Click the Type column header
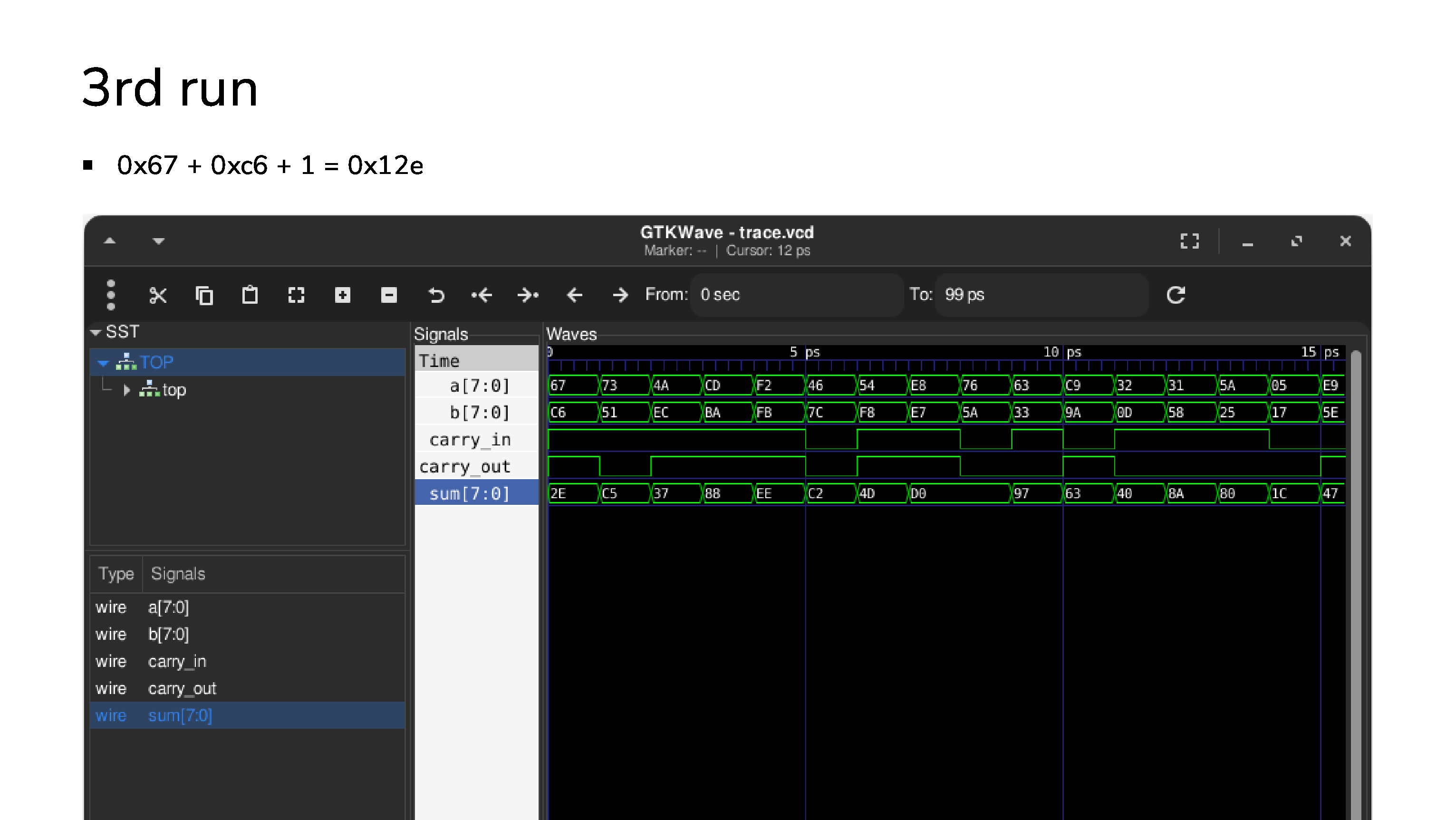The width and height of the screenshot is (1456, 820). (116, 574)
